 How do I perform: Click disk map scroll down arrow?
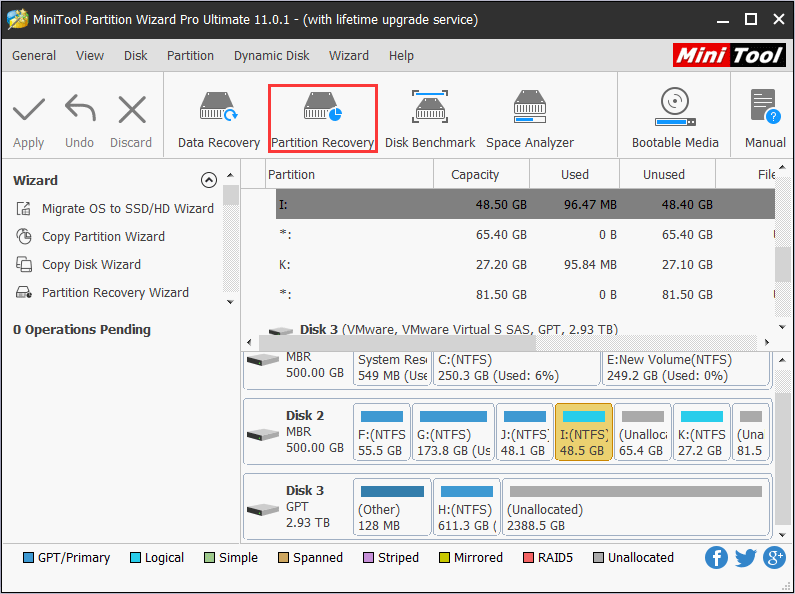(x=782, y=535)
